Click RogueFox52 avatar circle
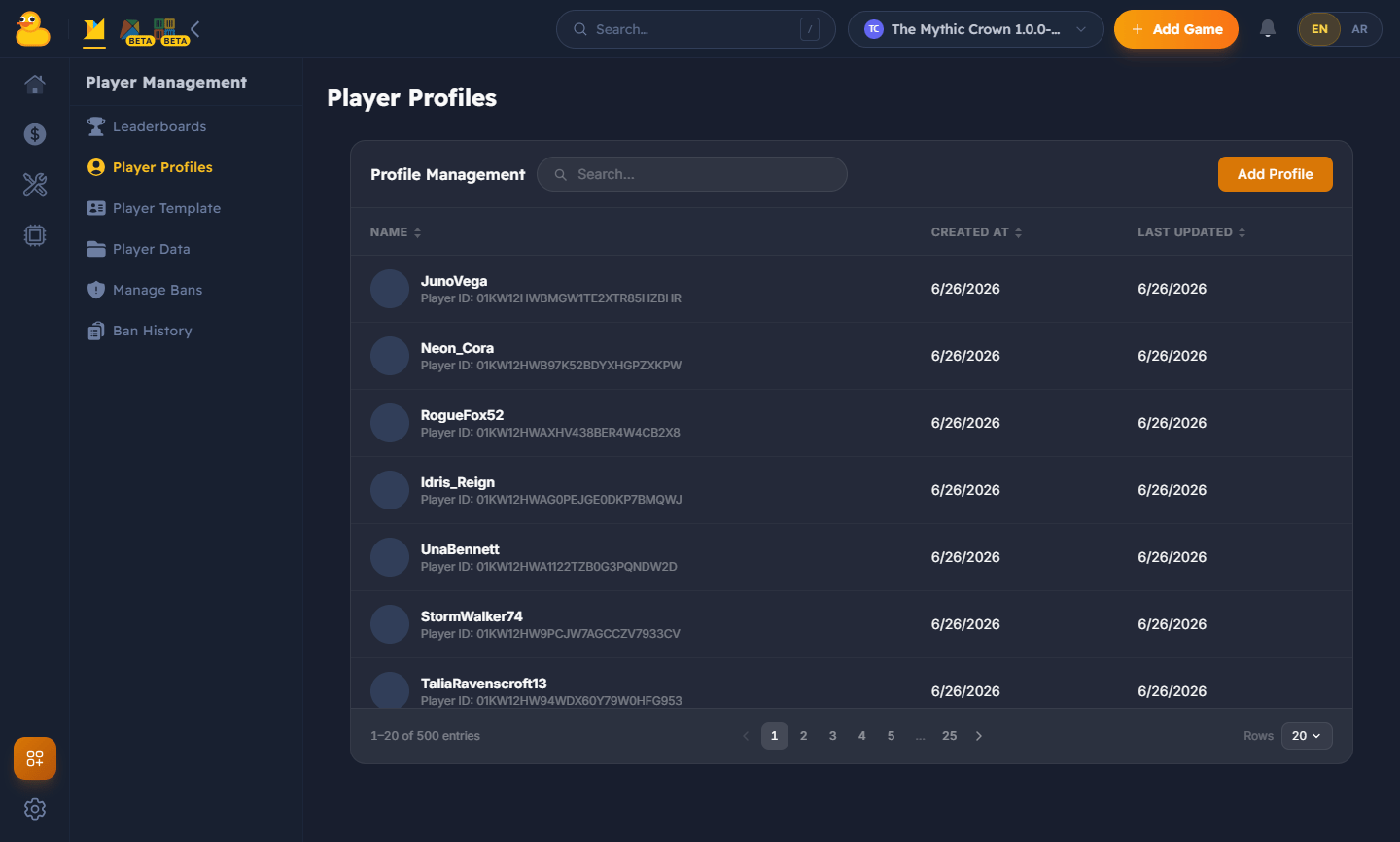This screenshot has width=1400, height=842. point(390,423)
